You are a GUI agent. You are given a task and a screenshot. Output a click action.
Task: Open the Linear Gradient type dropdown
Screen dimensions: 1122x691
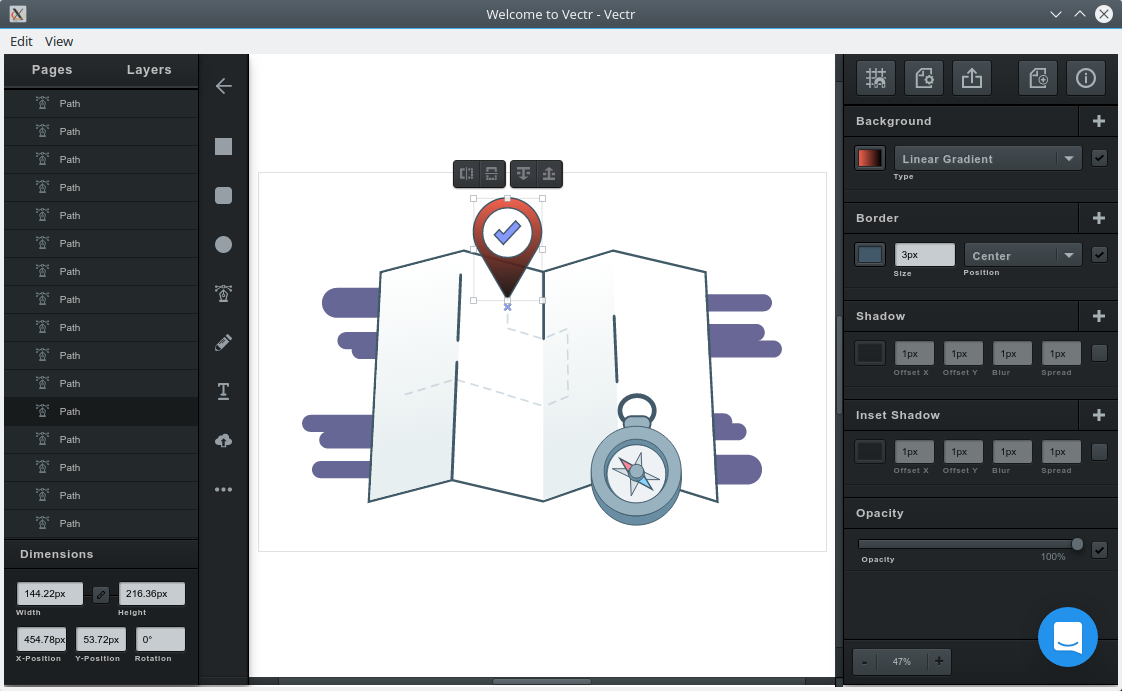coord(987,159)
